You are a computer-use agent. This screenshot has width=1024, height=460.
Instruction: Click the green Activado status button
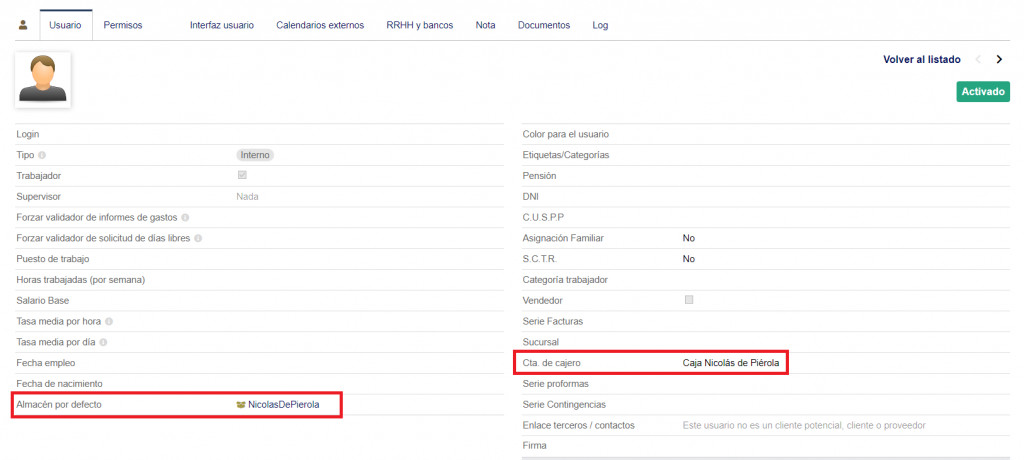click(x=983, y=92)
